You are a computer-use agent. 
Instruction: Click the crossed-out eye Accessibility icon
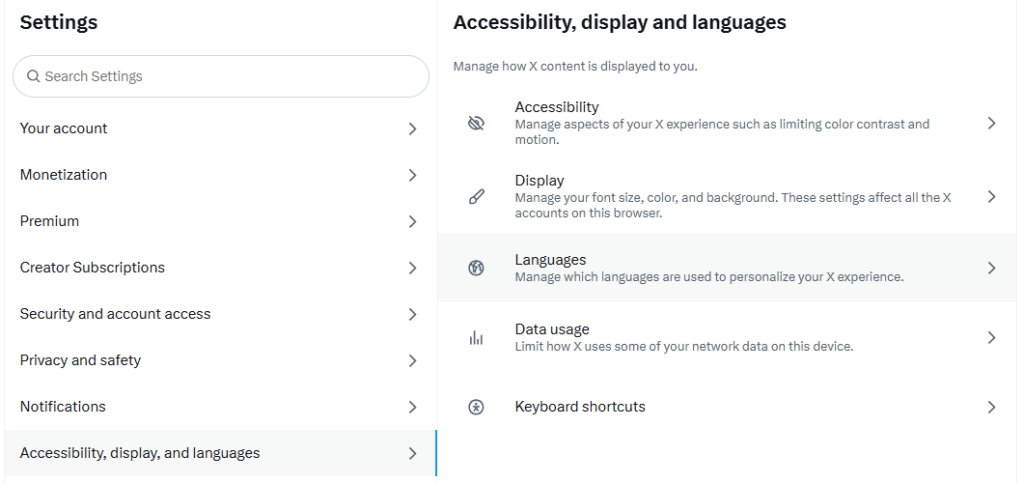(x=476, y=123)
